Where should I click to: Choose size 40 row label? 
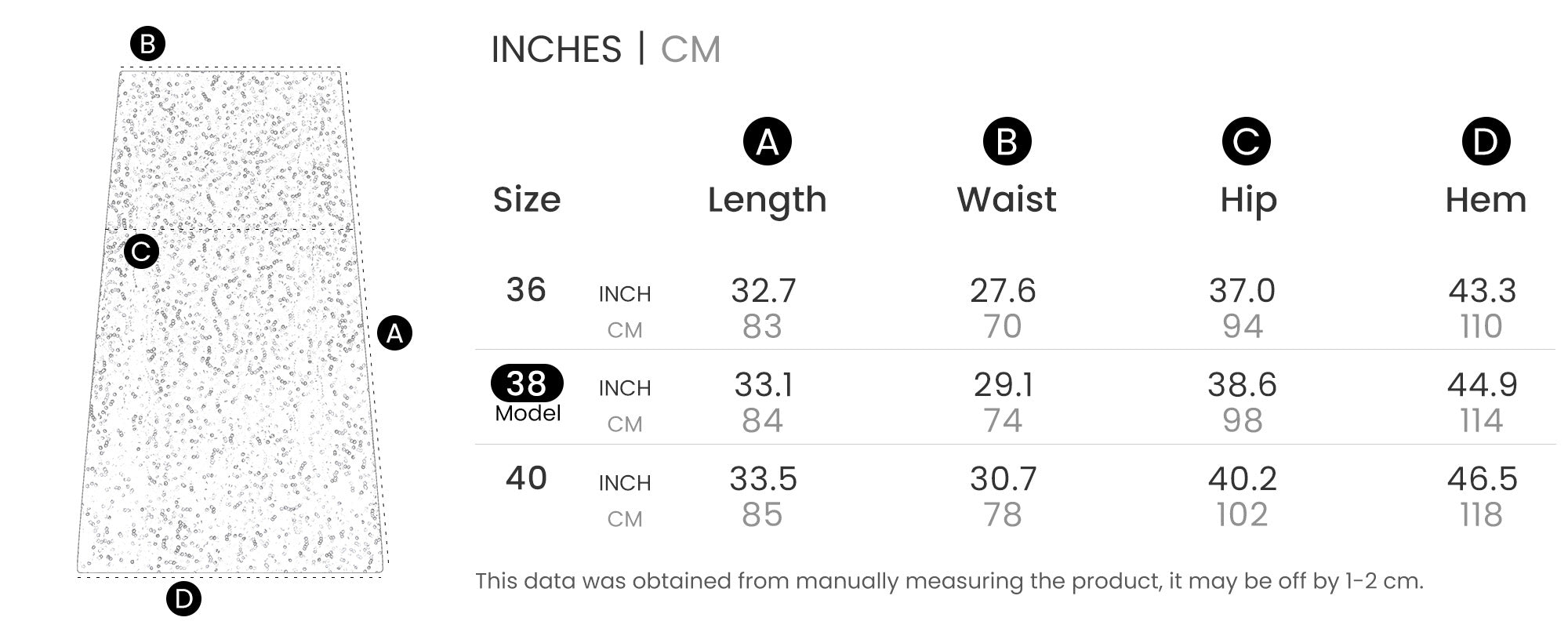[526, 478]
